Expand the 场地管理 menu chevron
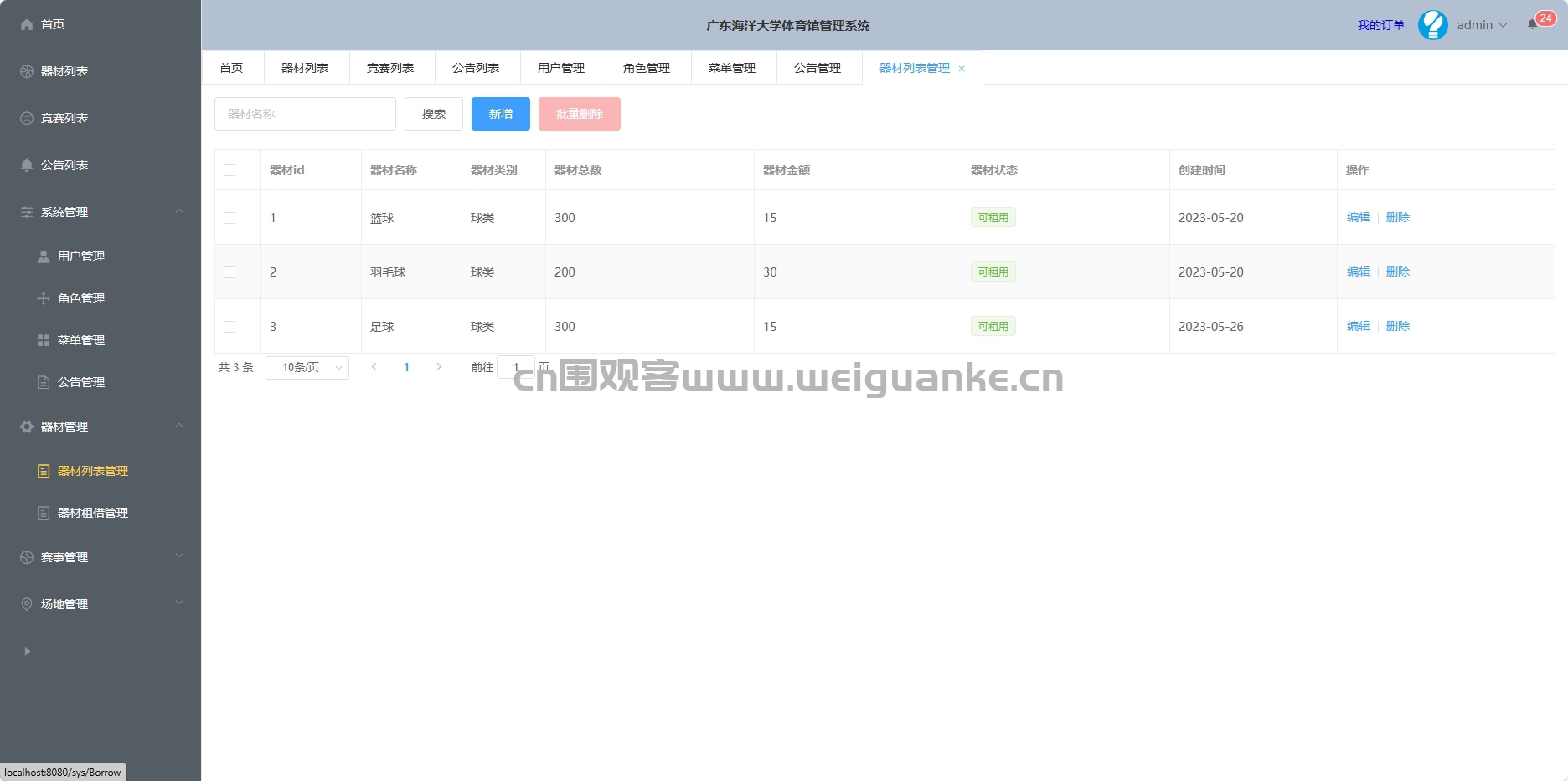The height and width of the screenshot is (781, 1568). coord(179,603)
